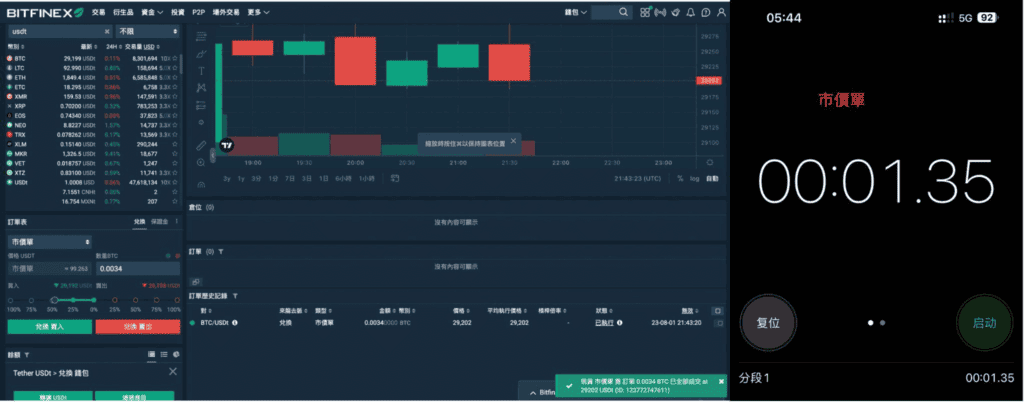Open the apps grid icon in header
Image resolution: width=1024 pixels, height=402 pixels.
coord(645,12)
